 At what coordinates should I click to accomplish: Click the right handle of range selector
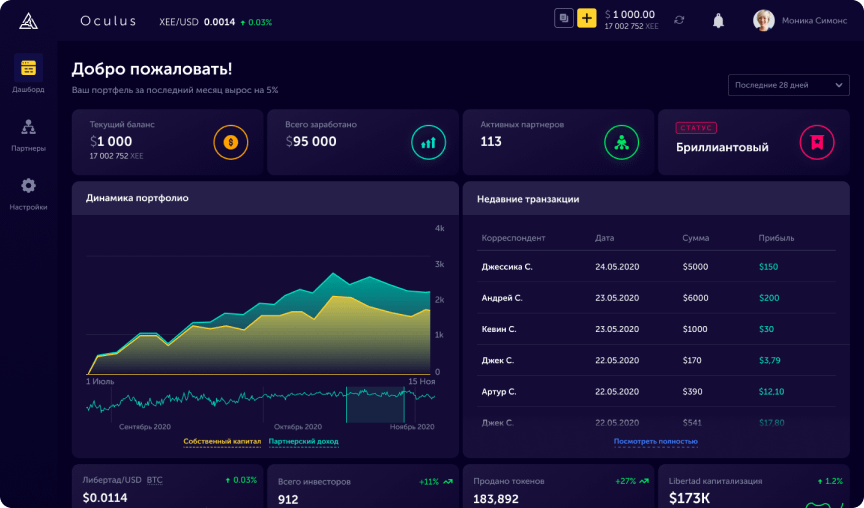click(404, 404)
